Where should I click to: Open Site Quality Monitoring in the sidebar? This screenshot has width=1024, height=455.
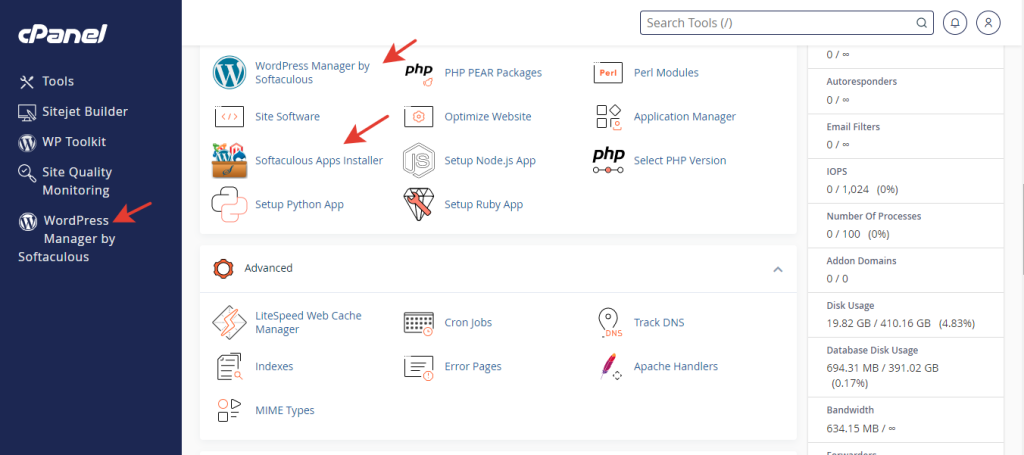(77, 181)
